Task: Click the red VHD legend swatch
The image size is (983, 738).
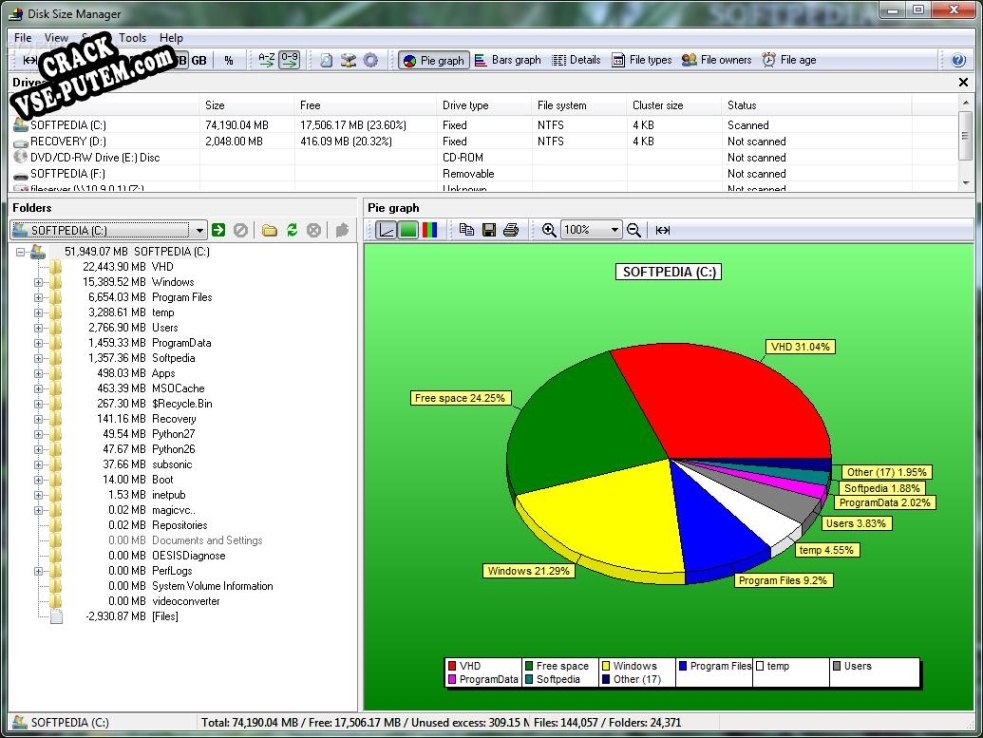Action: 452,666
